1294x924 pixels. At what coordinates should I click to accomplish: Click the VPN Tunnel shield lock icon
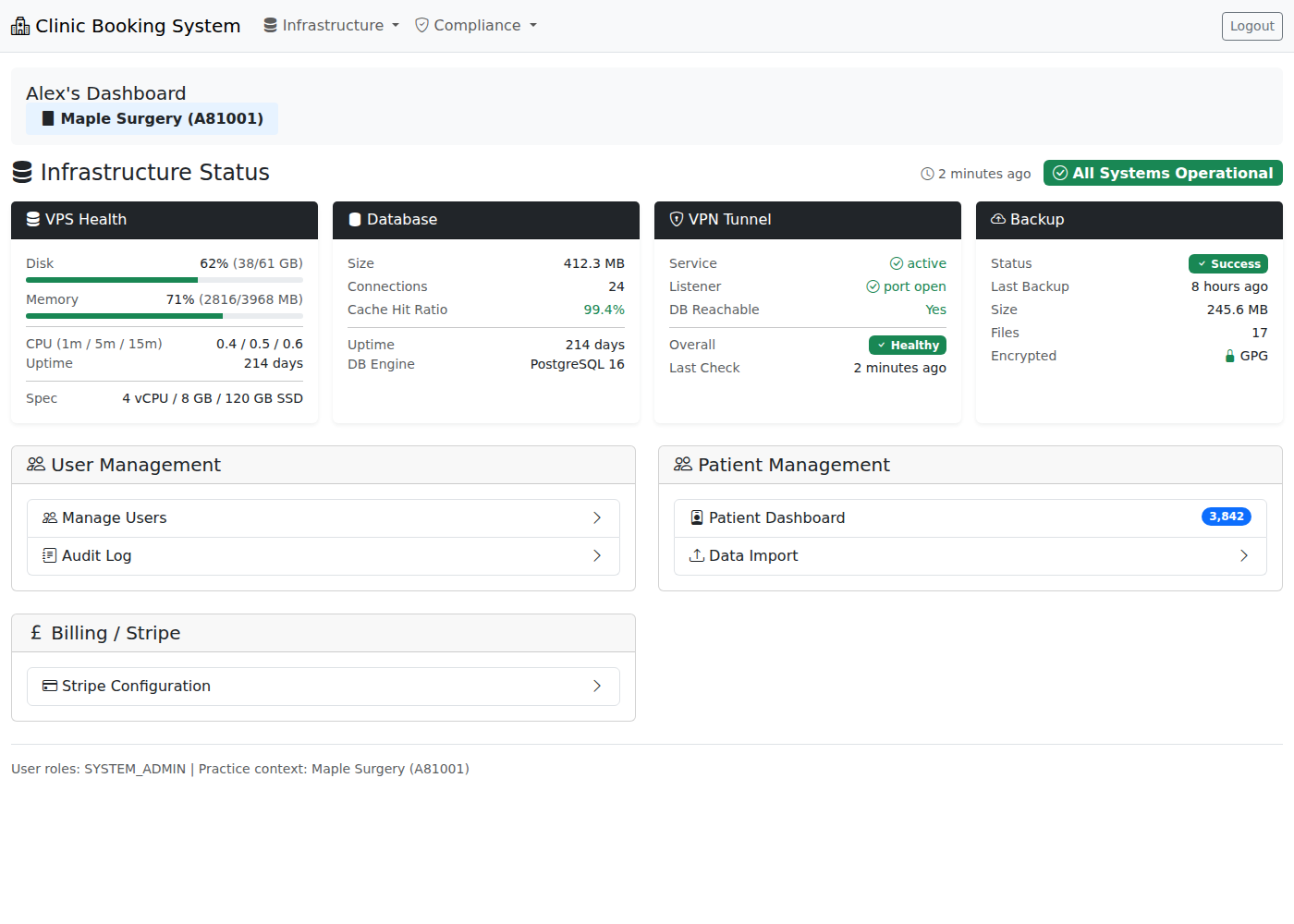coord(677,219)
